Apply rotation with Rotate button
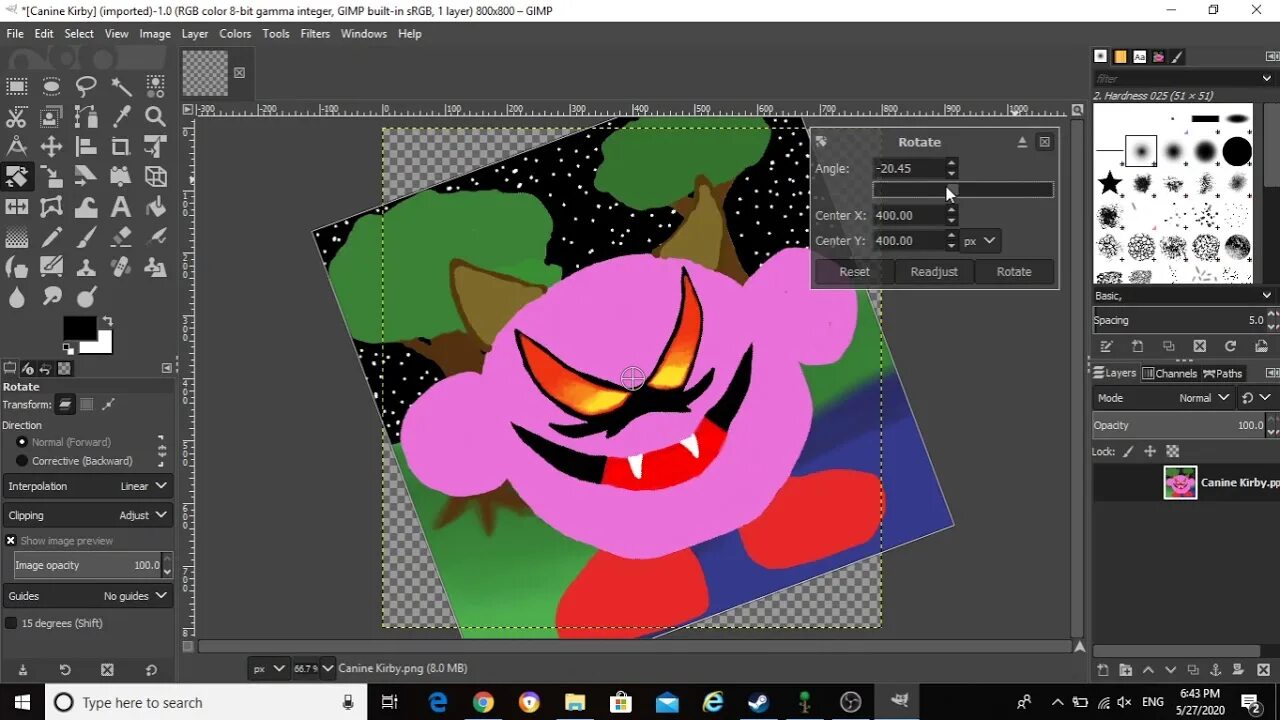This screenshot has width=1280, height=720. pyautogui.click(x=1014, y=272)
